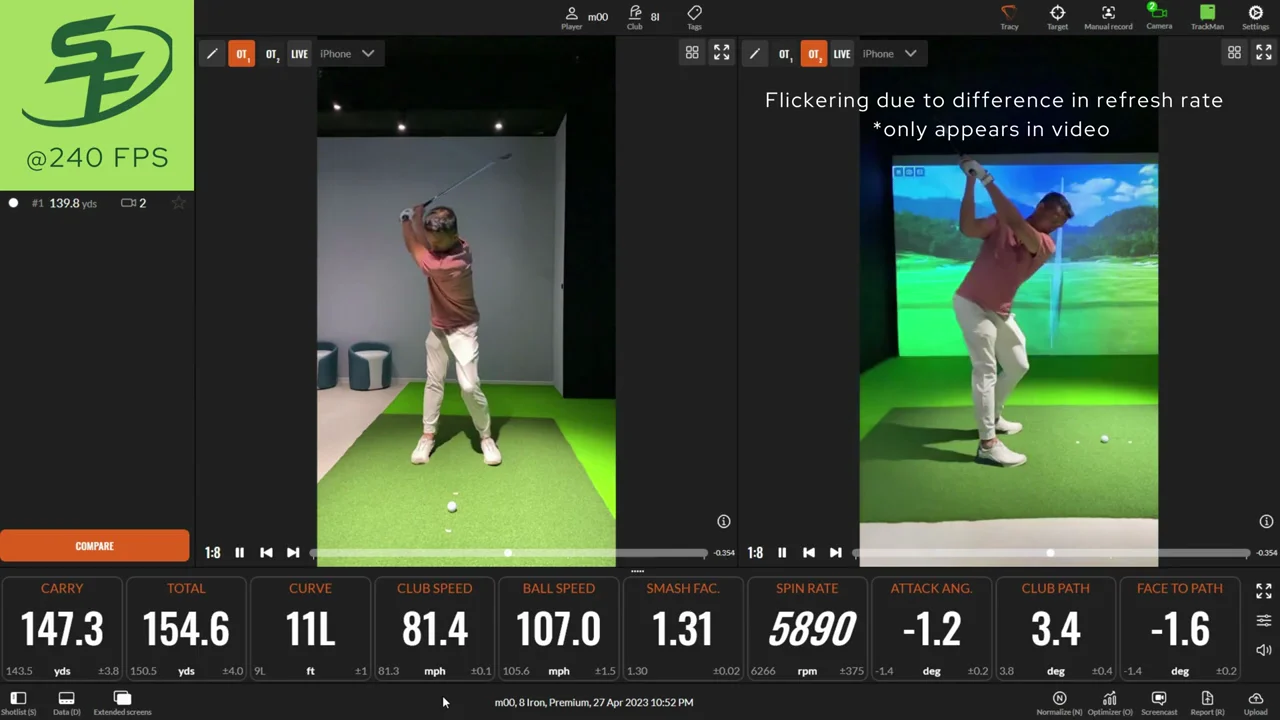Open Extended screens tab
The width and height of the screenshot is (1280, 720).
[x=122, y=703]
